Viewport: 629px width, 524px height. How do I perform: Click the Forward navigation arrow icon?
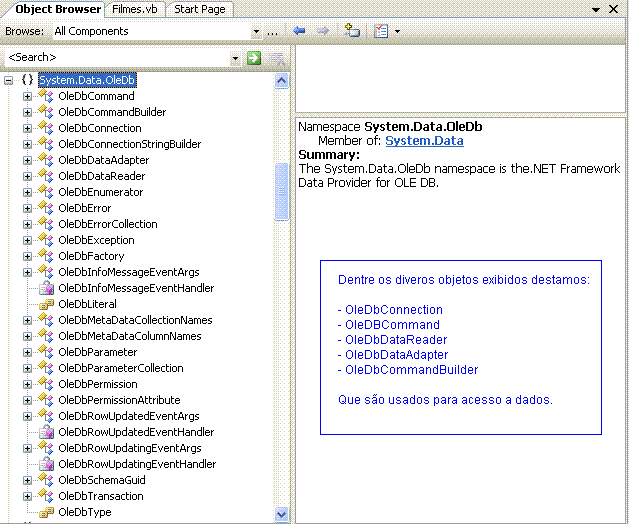323,30
